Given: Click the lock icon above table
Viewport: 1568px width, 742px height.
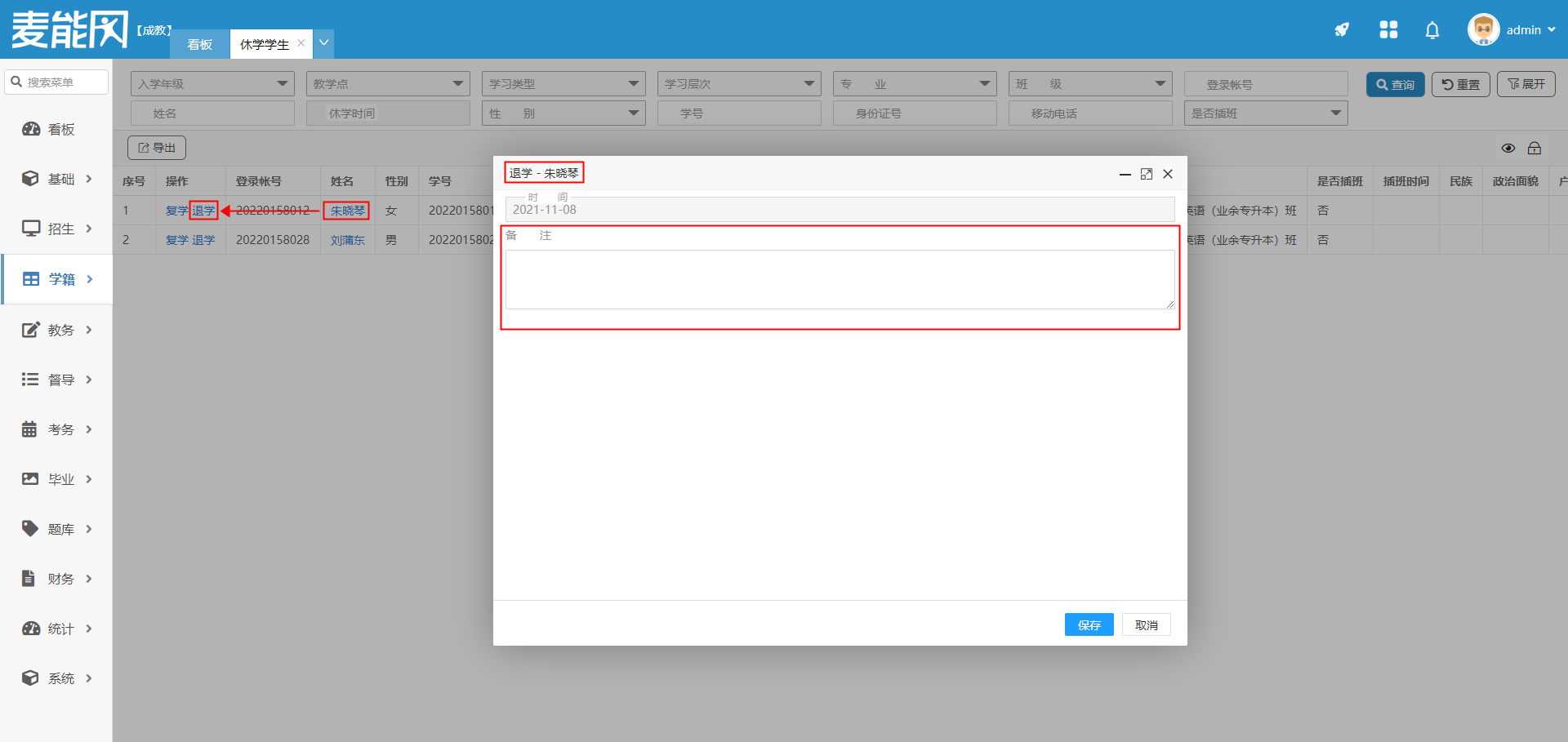Looking at the screenshot, I should 1535,148.
